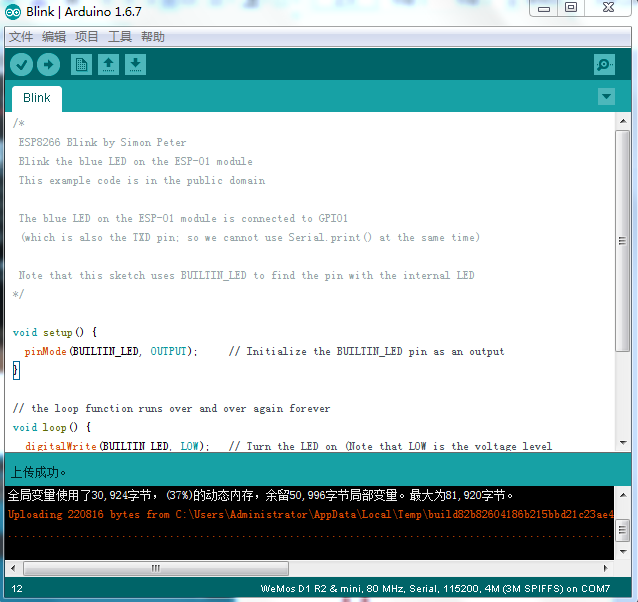Viewport: 638px width, 602px height.
Task: Click the '// Initialize the BUILTIN_LED pin' comment
Action: click(x=366, y=351)
